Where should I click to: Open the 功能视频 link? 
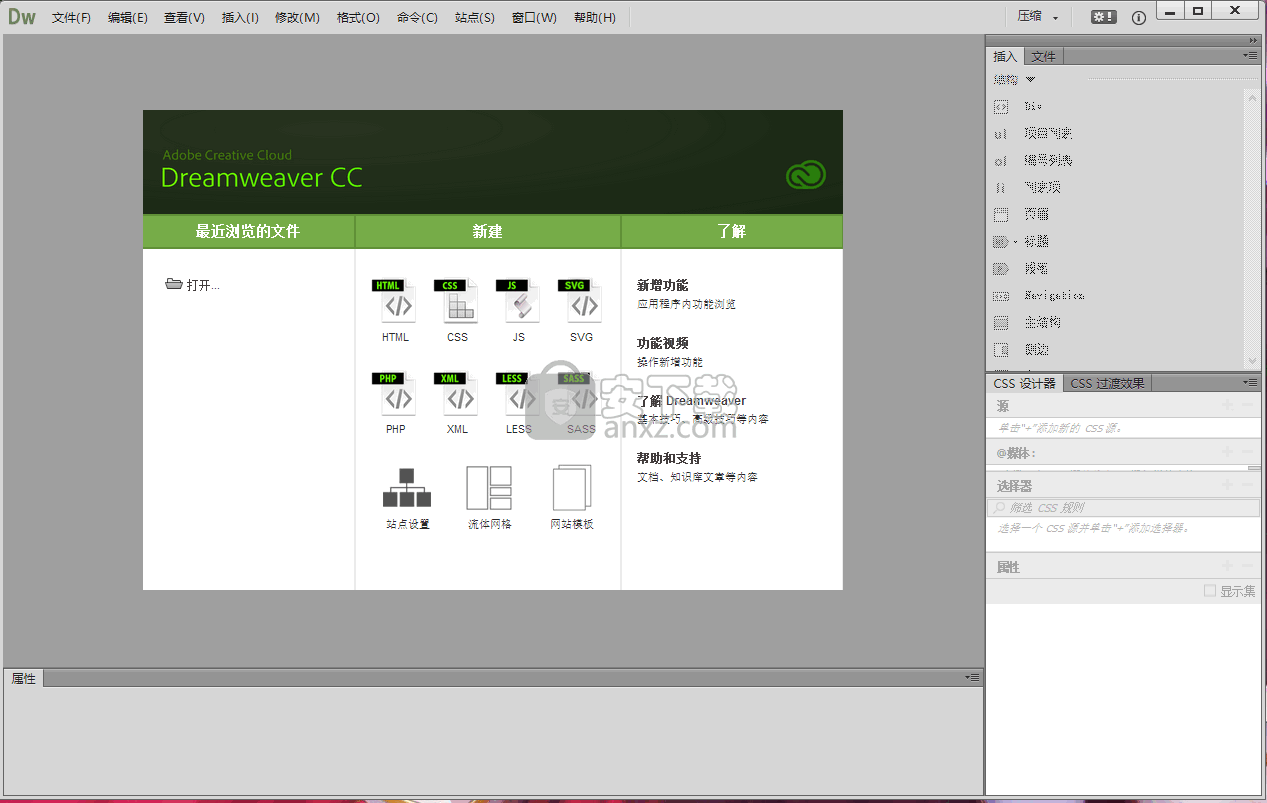coord(663,343)
